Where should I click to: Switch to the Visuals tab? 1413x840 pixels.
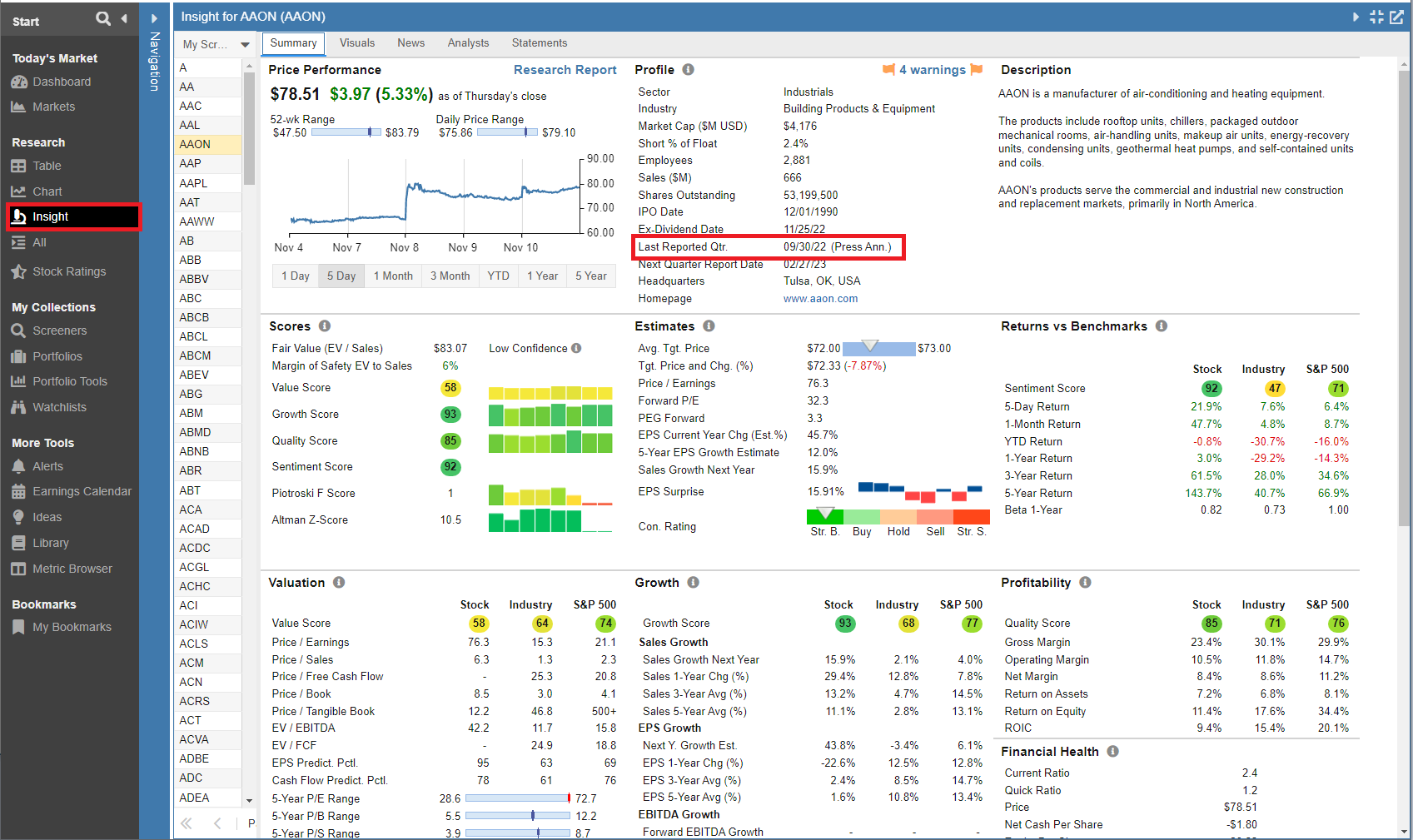[x=357, y=43]
